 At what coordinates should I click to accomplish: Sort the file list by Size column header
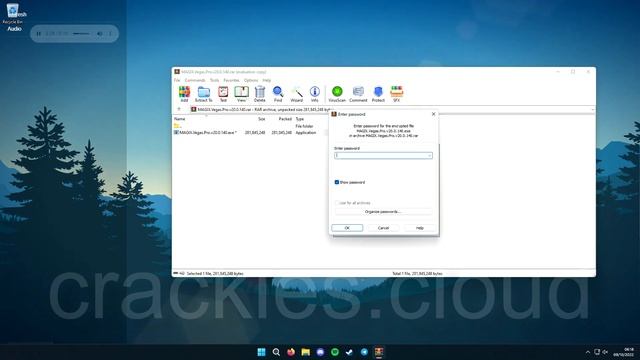click(262, 119)
